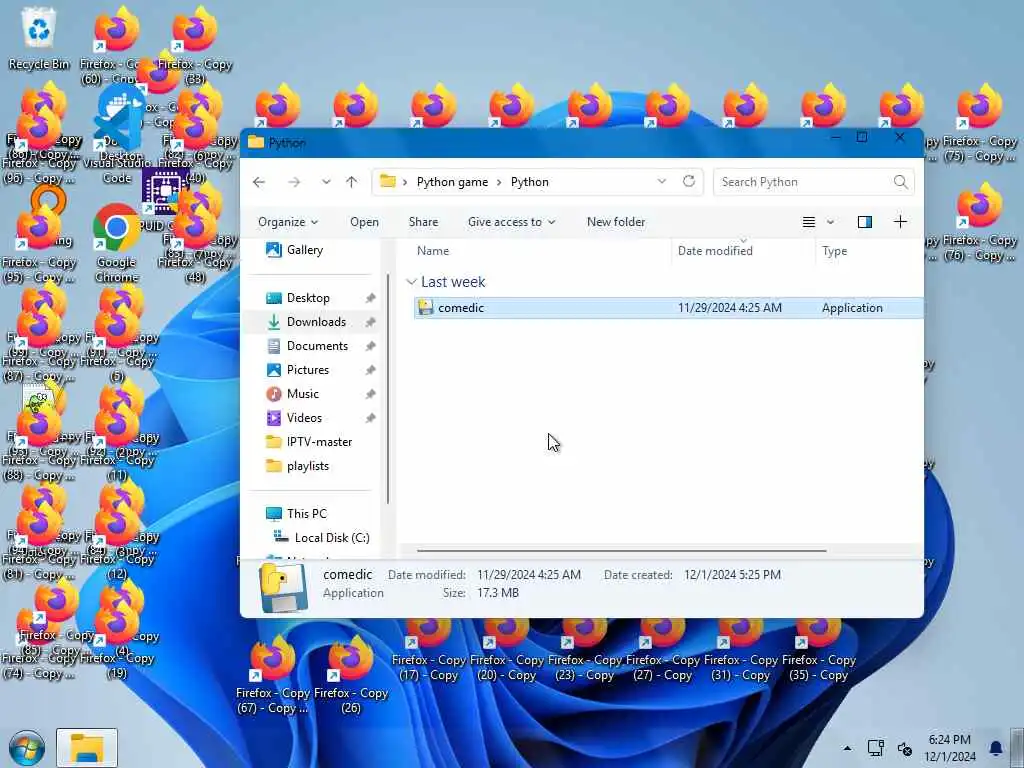Click the plus icon in command bar
The height and width of the screenshot is (768, 1024).
point(901,222)
